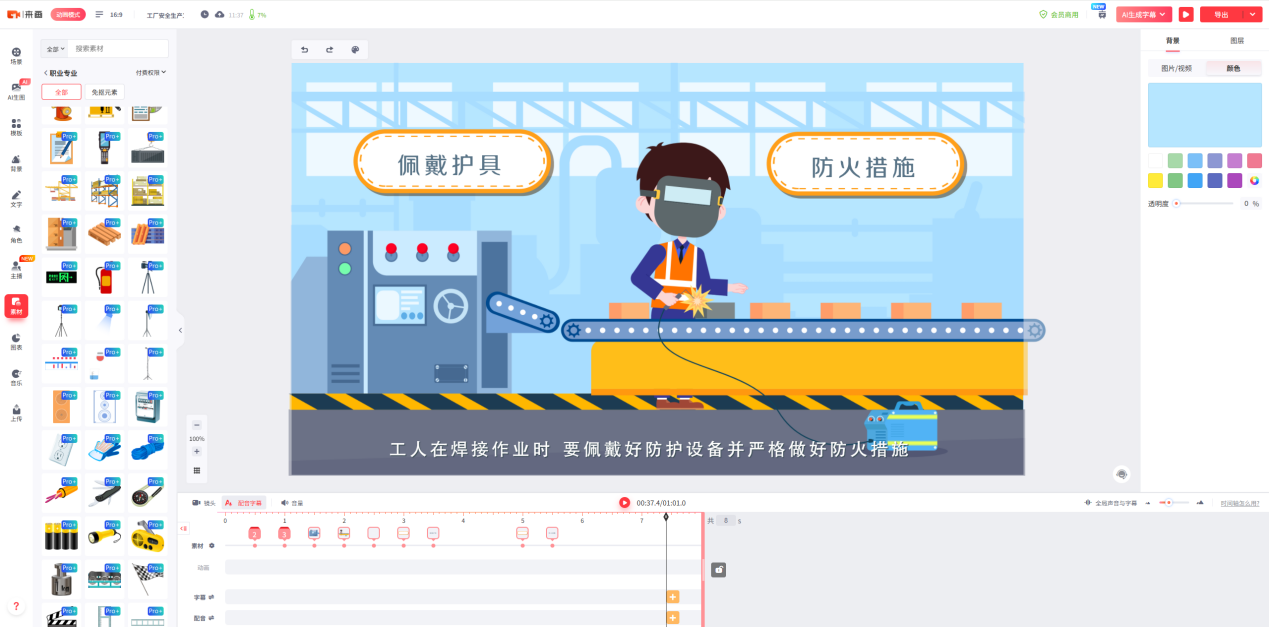Image resolution: width=1269 pixels, height=627 pixels.
Task: Select the yellow background color swatch
Action: (1155, 180)
